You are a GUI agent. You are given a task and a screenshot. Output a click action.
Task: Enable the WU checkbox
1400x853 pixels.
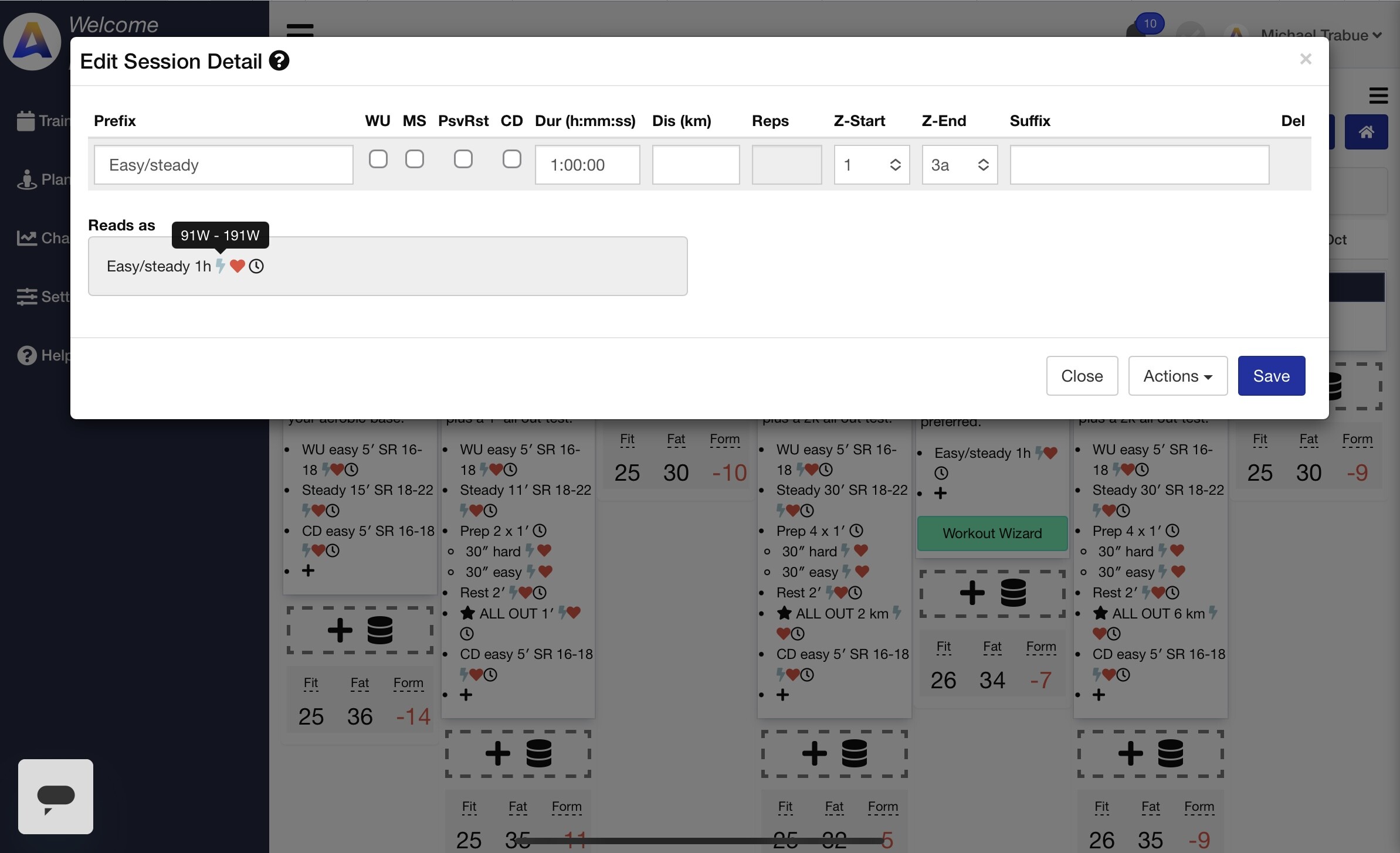pyautogui.click(x=378, y=159)
